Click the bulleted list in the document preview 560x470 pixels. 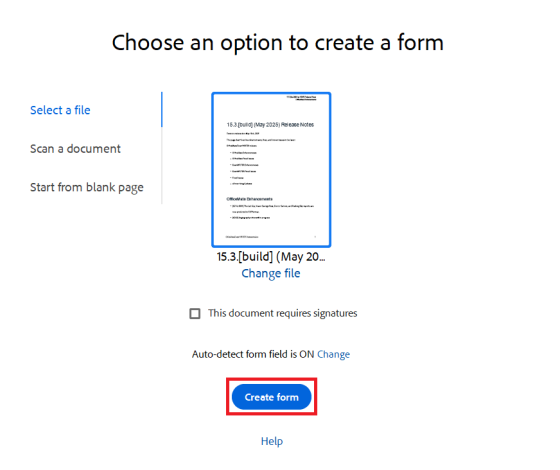click(x=244, y=168)
